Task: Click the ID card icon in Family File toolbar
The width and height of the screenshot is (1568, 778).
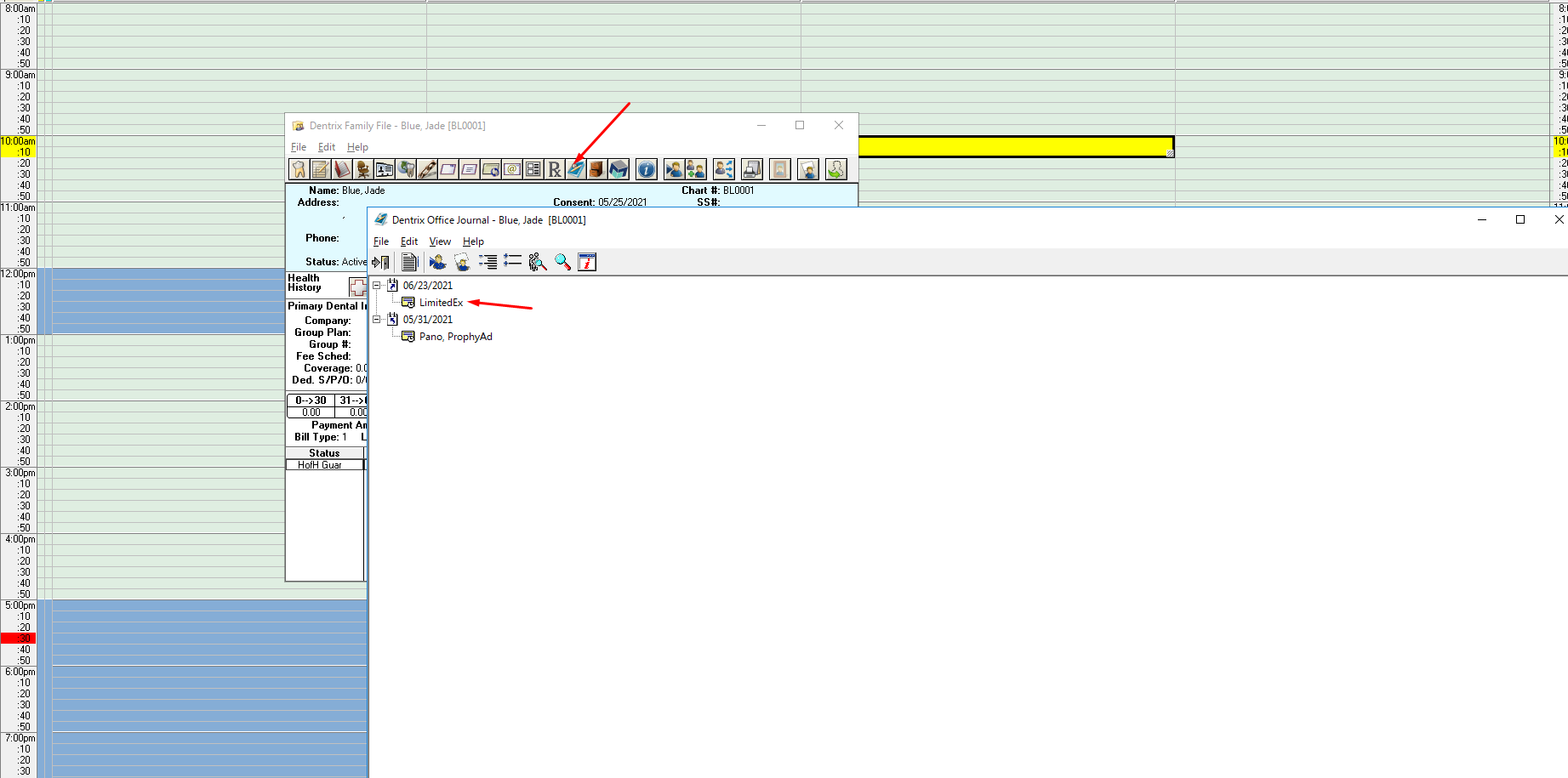Action: click(x=384, y=169)
